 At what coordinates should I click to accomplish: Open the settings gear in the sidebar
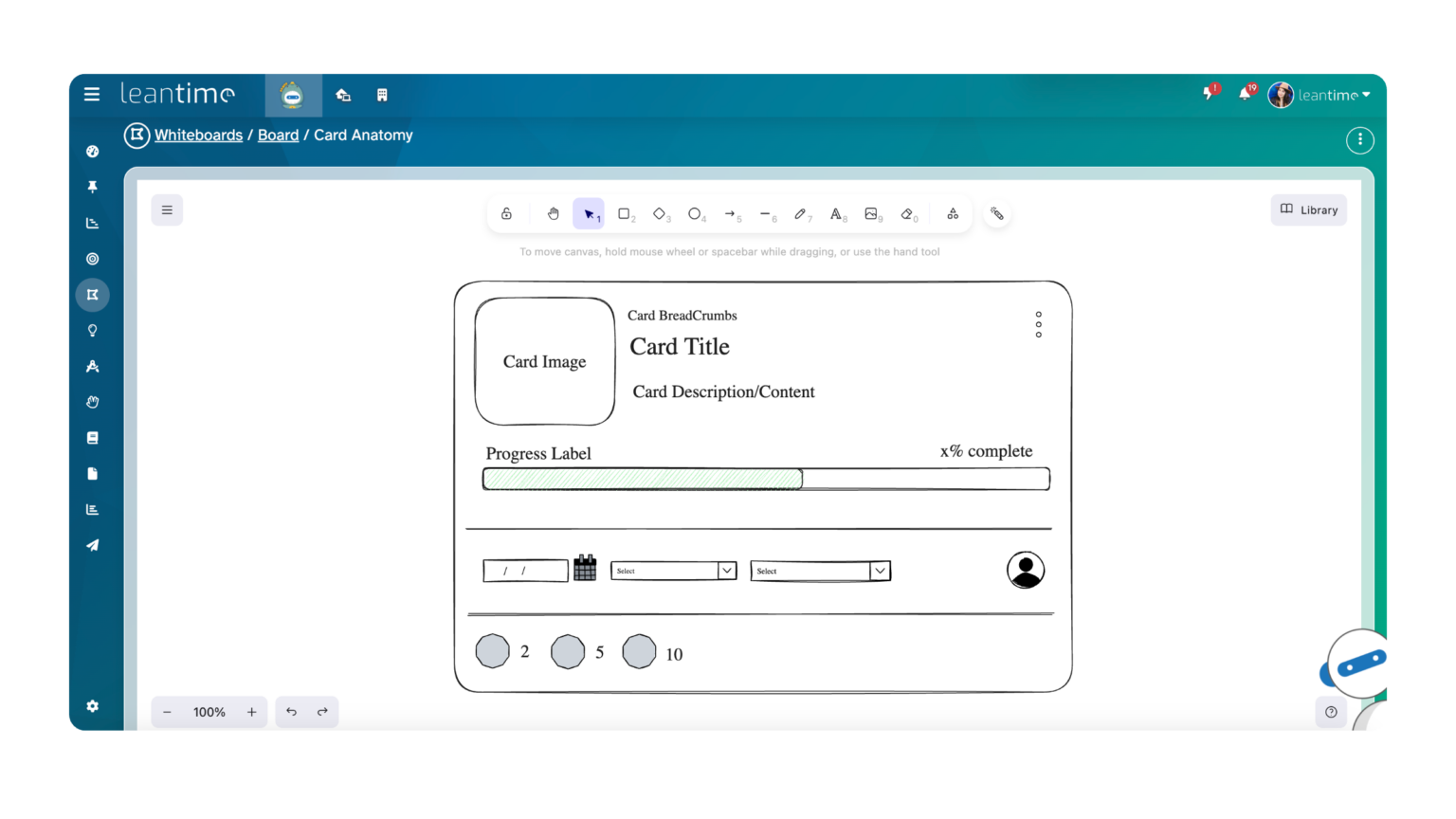tap(92, 706)
